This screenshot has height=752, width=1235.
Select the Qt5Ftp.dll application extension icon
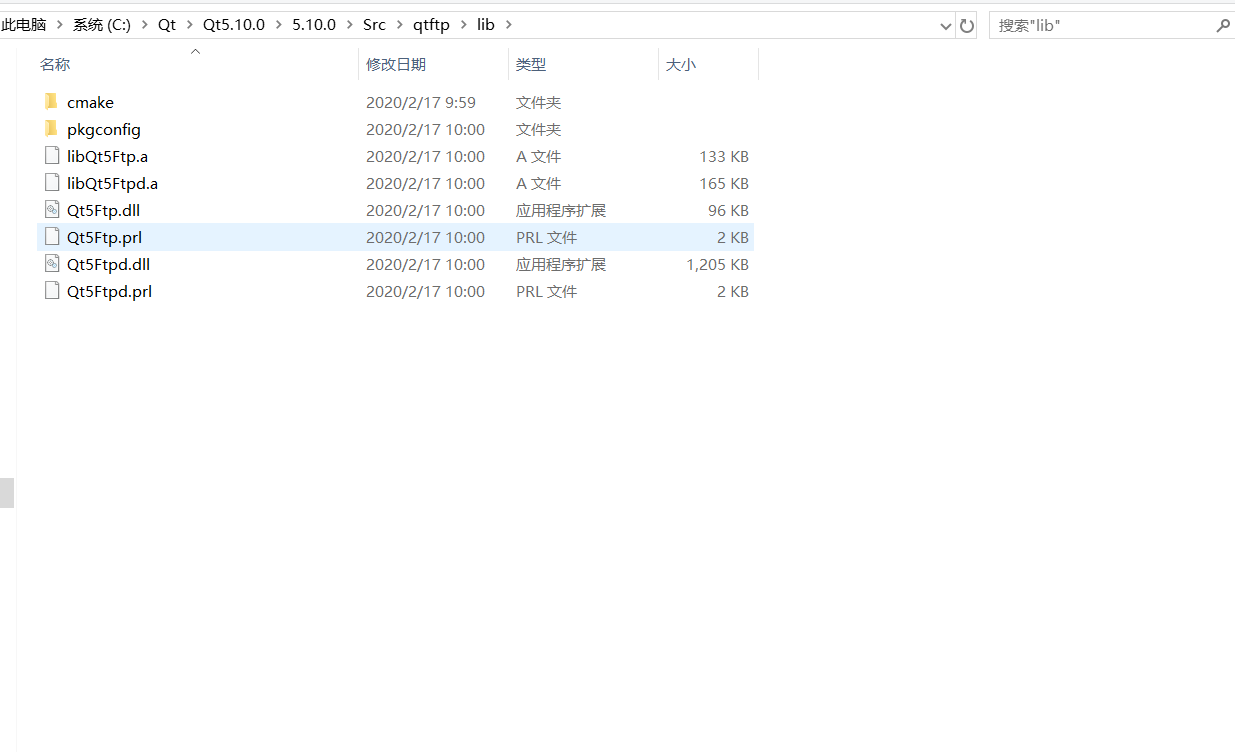(52, 210)
